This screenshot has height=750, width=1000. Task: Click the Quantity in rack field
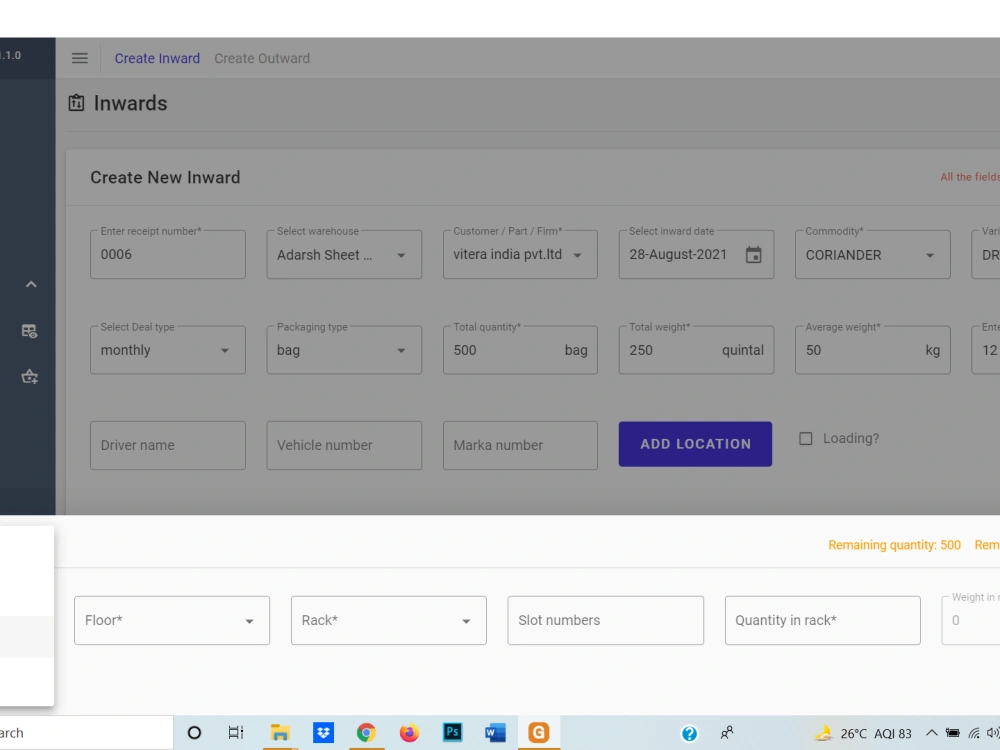click(822, 621)
